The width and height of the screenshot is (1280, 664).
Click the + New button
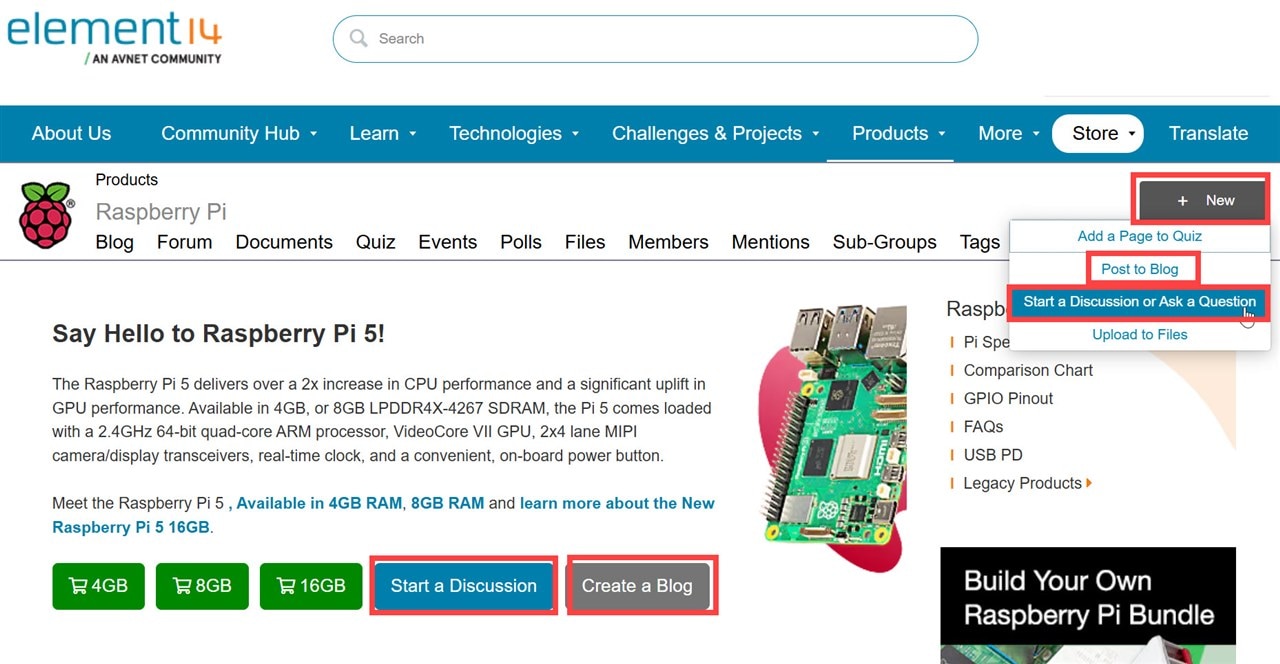click(x=1202, y=200)
